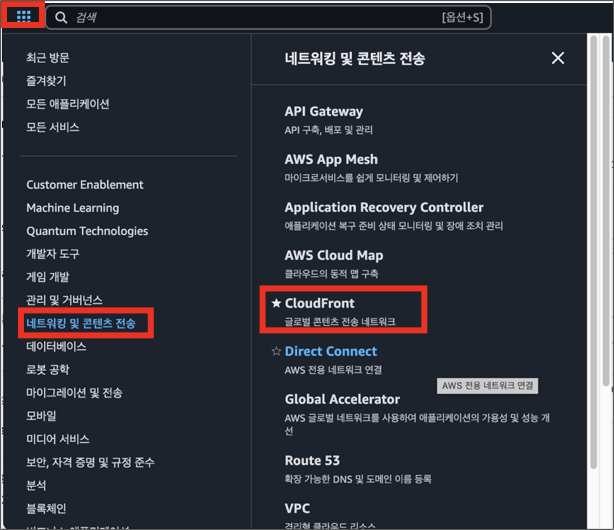The image size is (614, 530).
Task: Open 모든 애플리케이션
Action: pyautogui.click(x=68, y=104)
